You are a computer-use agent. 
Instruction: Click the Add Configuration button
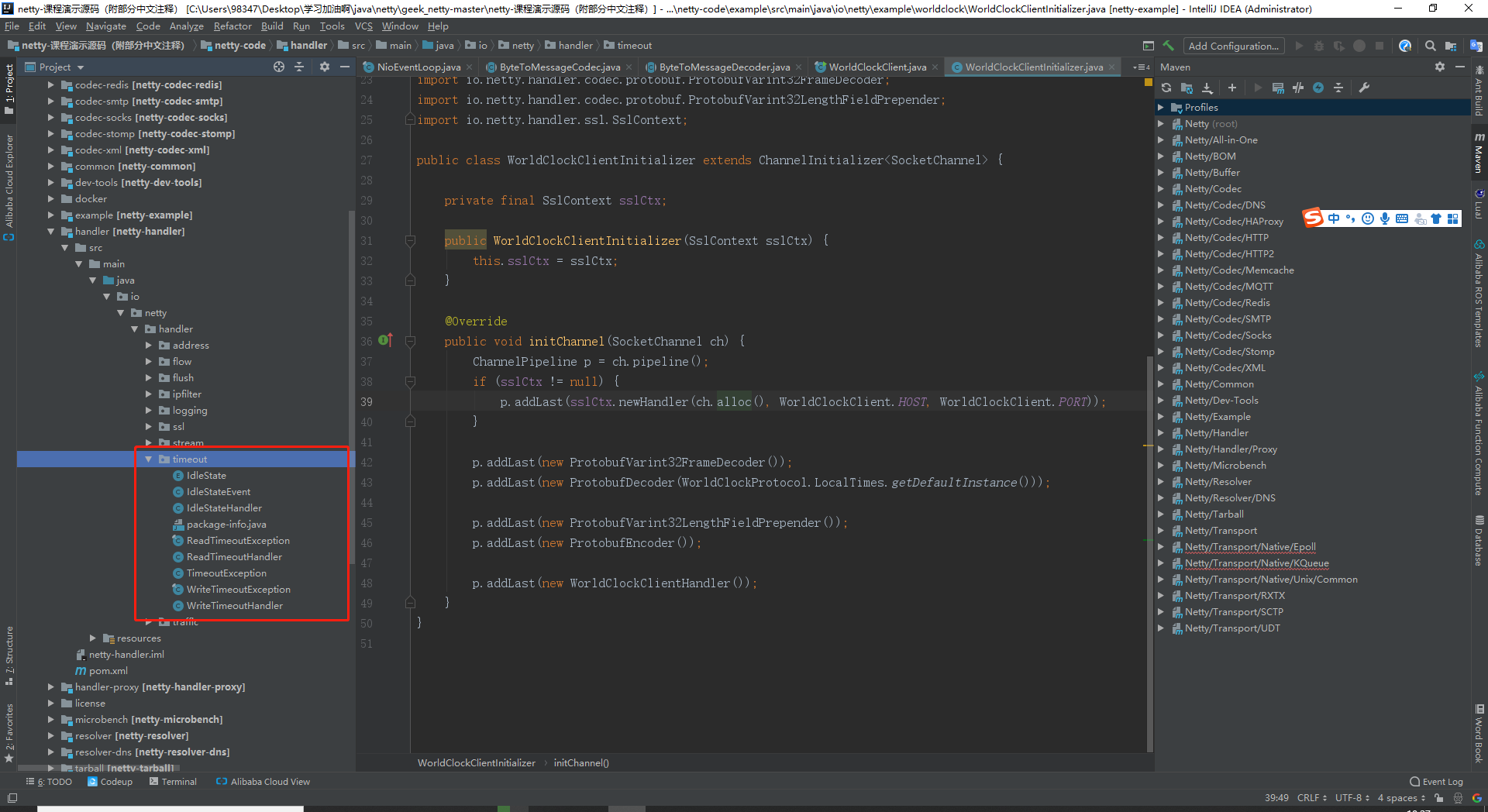1233,46
